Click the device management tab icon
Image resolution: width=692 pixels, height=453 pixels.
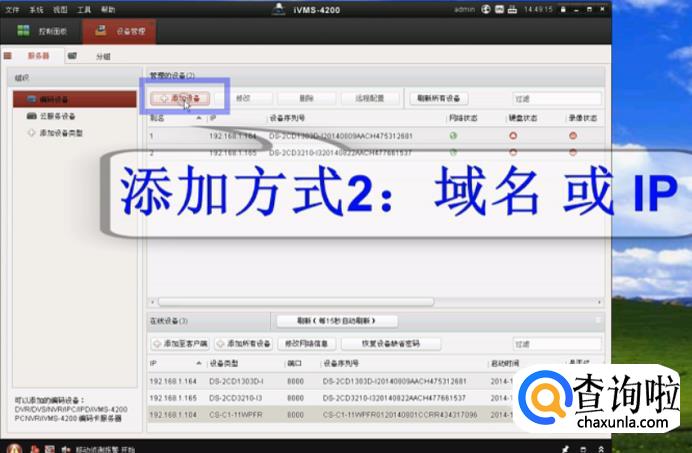tap(101, 30)
